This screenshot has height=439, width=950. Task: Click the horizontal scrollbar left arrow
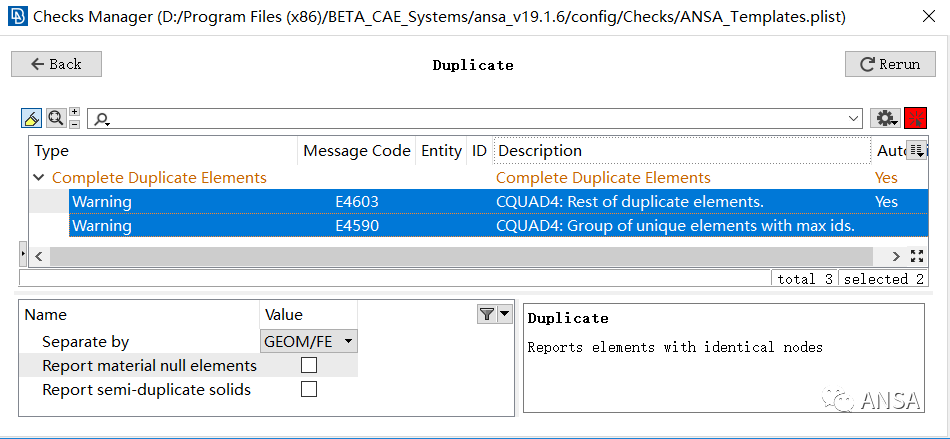[39, 256]
